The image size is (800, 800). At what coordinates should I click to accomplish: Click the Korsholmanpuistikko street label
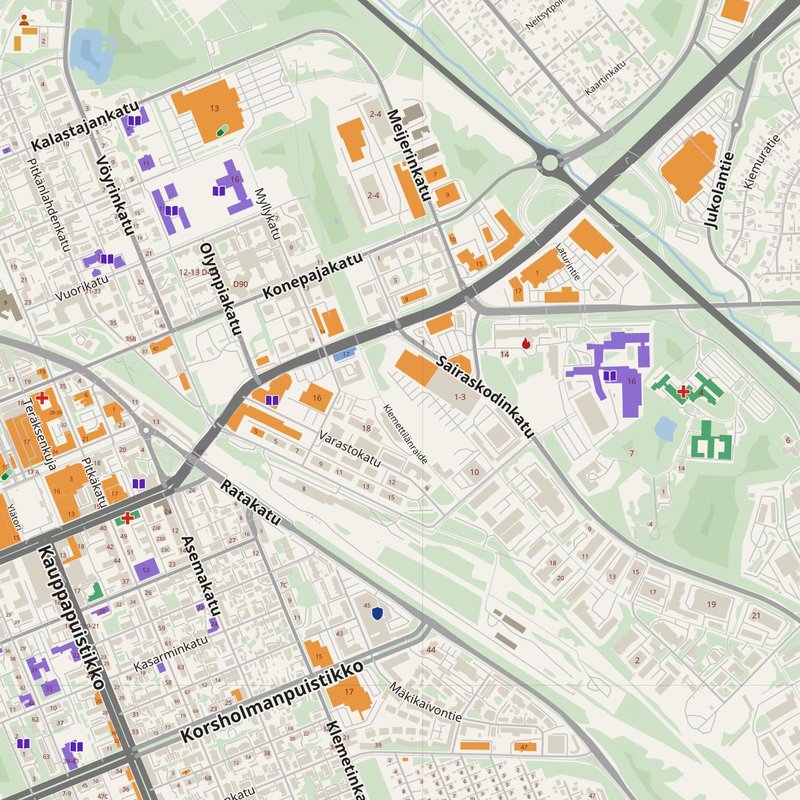click(272, 702)
